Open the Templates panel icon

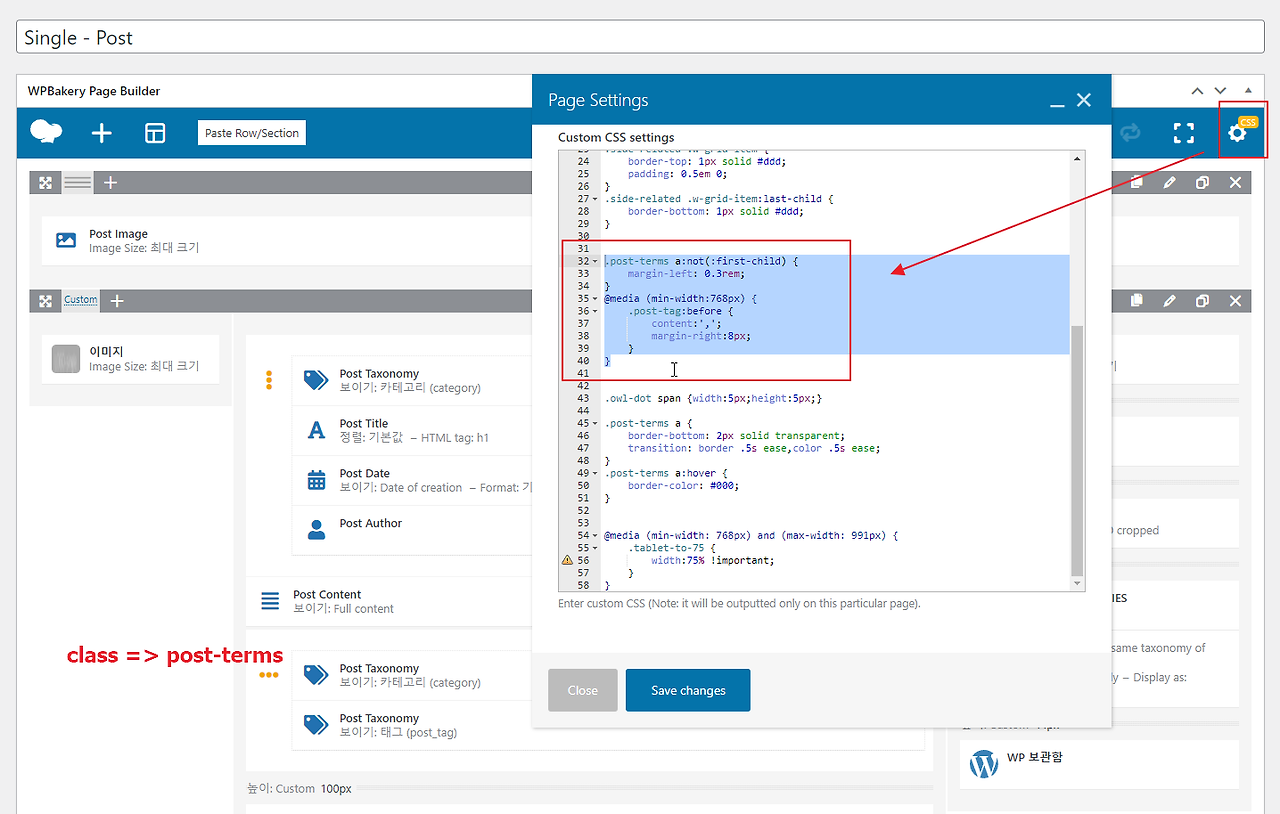[x=155, y=133]
